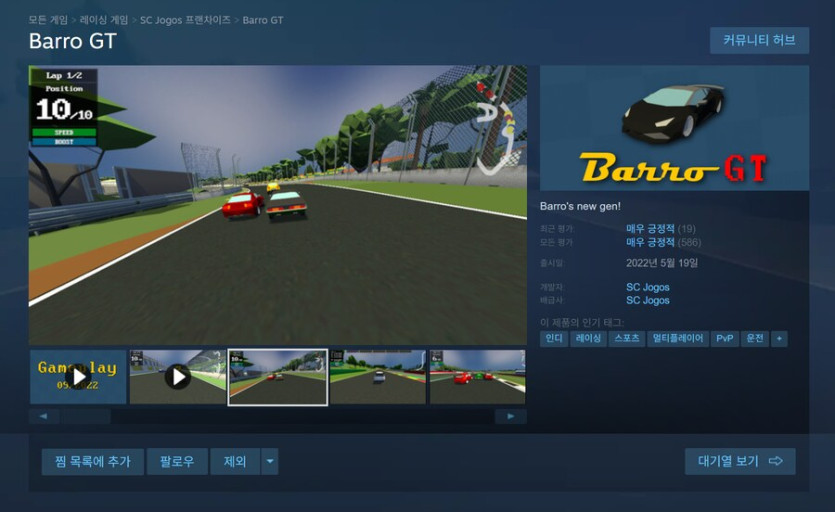
Task: Open publisher SC Jogos link
Action: tap(648, 300)
